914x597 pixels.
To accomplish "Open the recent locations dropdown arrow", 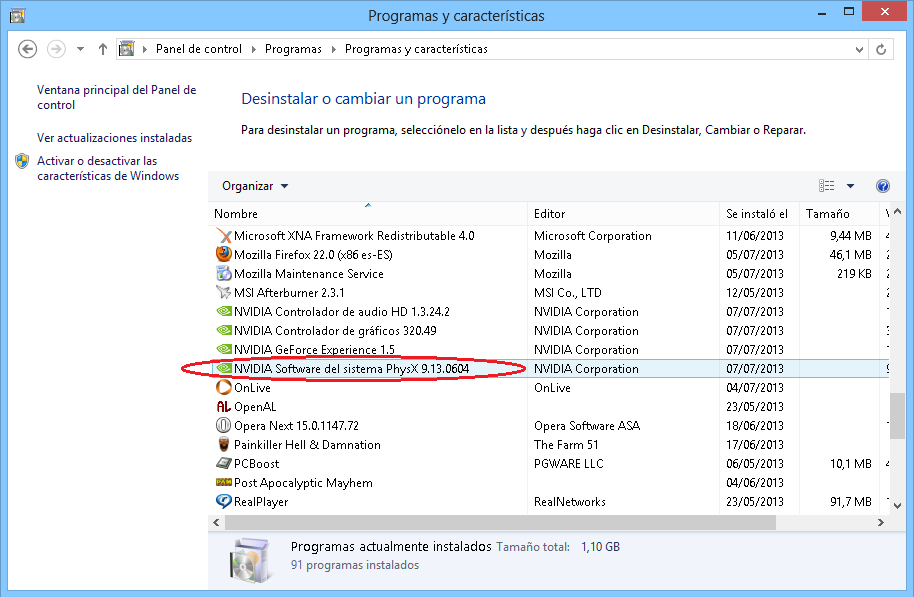I will click(80, 49).
